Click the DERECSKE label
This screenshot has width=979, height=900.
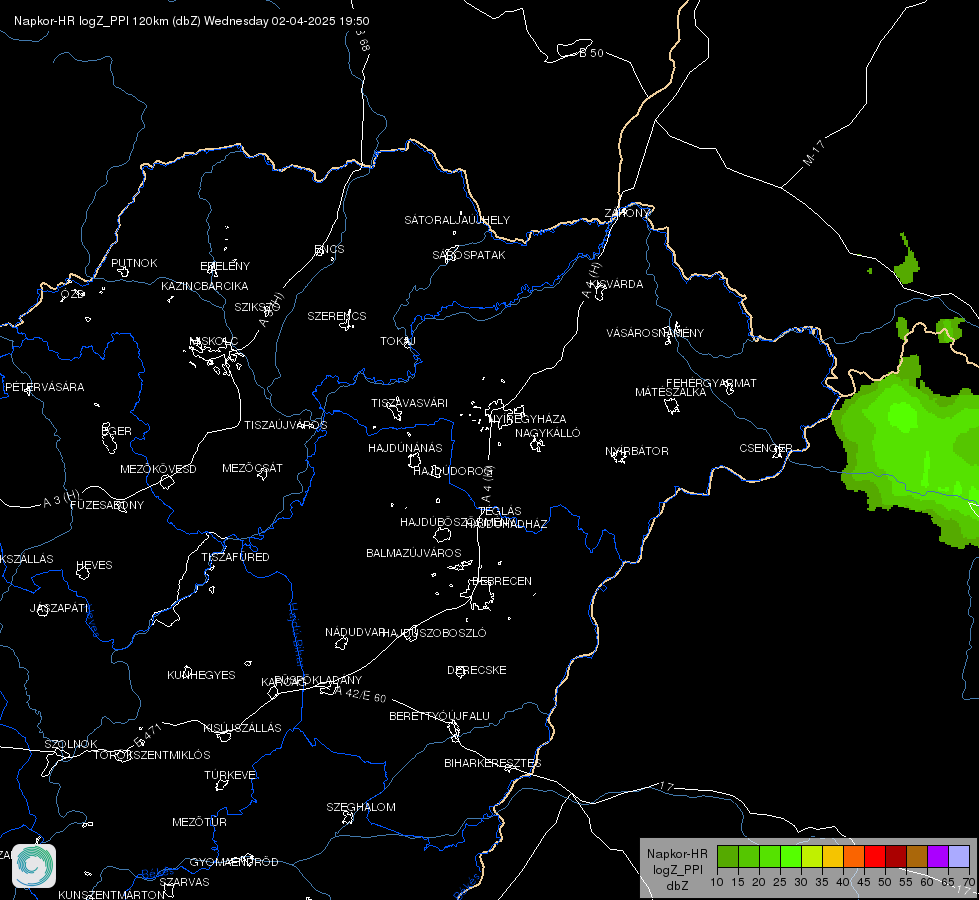[477, 670]
